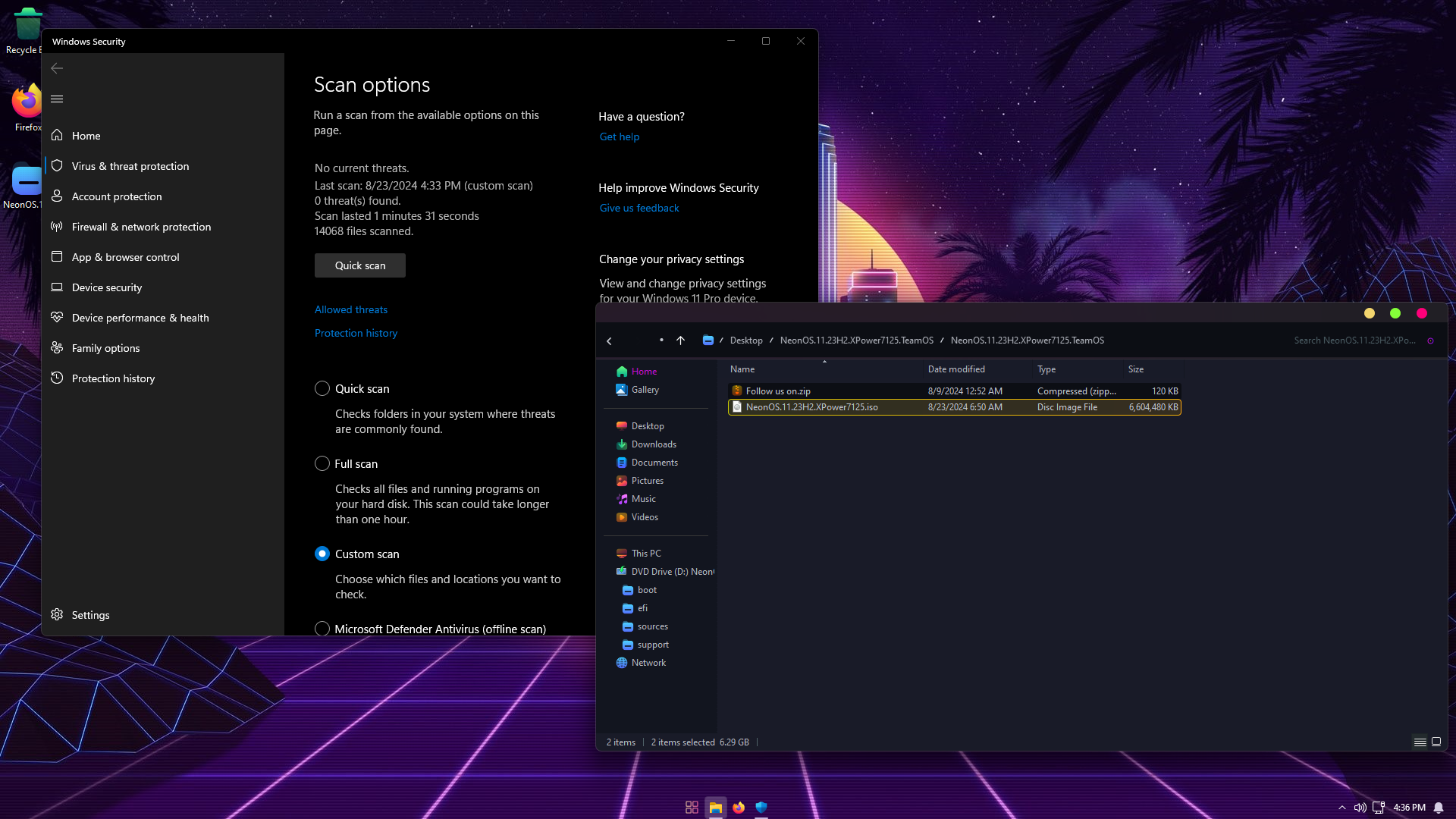The height and width of the screenshot is (819, 1456).
Task: Sort files by the Date modified column header
Action: 978,369
